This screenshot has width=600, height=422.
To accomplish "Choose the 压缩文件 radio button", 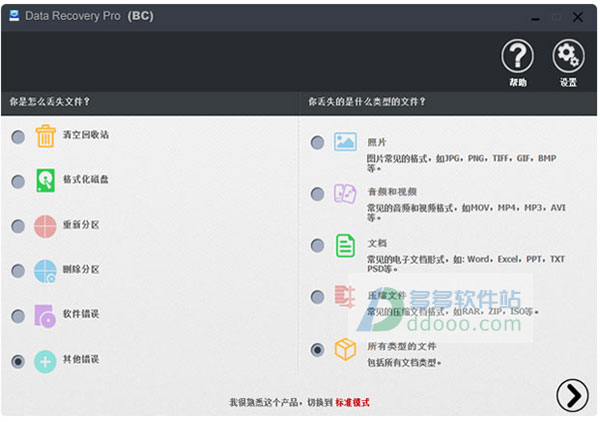I will (x=317, y=297).
